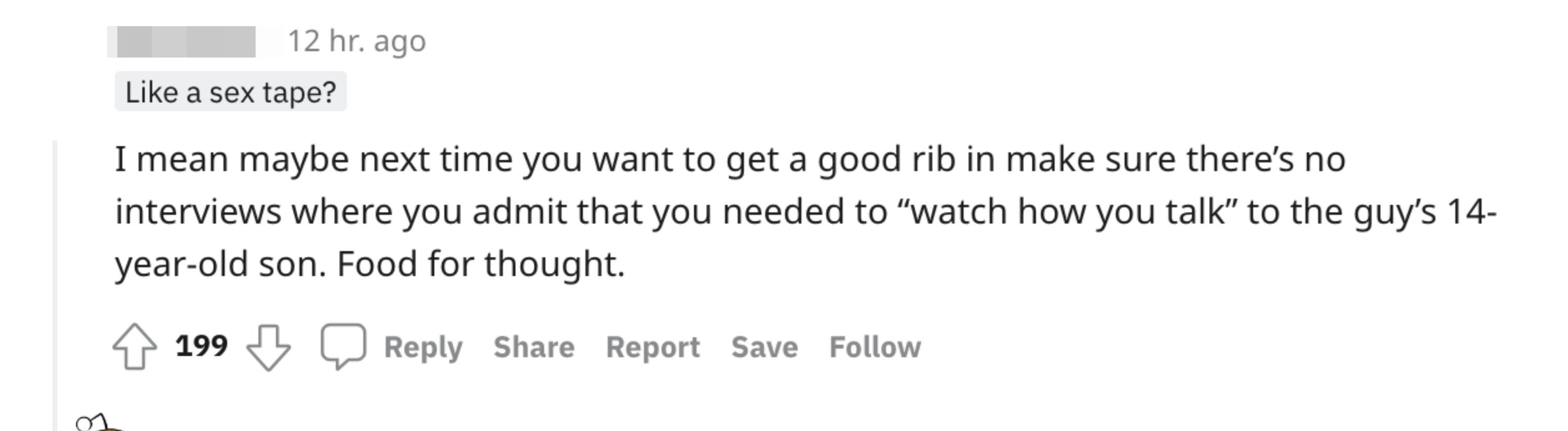Click the Reply text button

point(423,347)
